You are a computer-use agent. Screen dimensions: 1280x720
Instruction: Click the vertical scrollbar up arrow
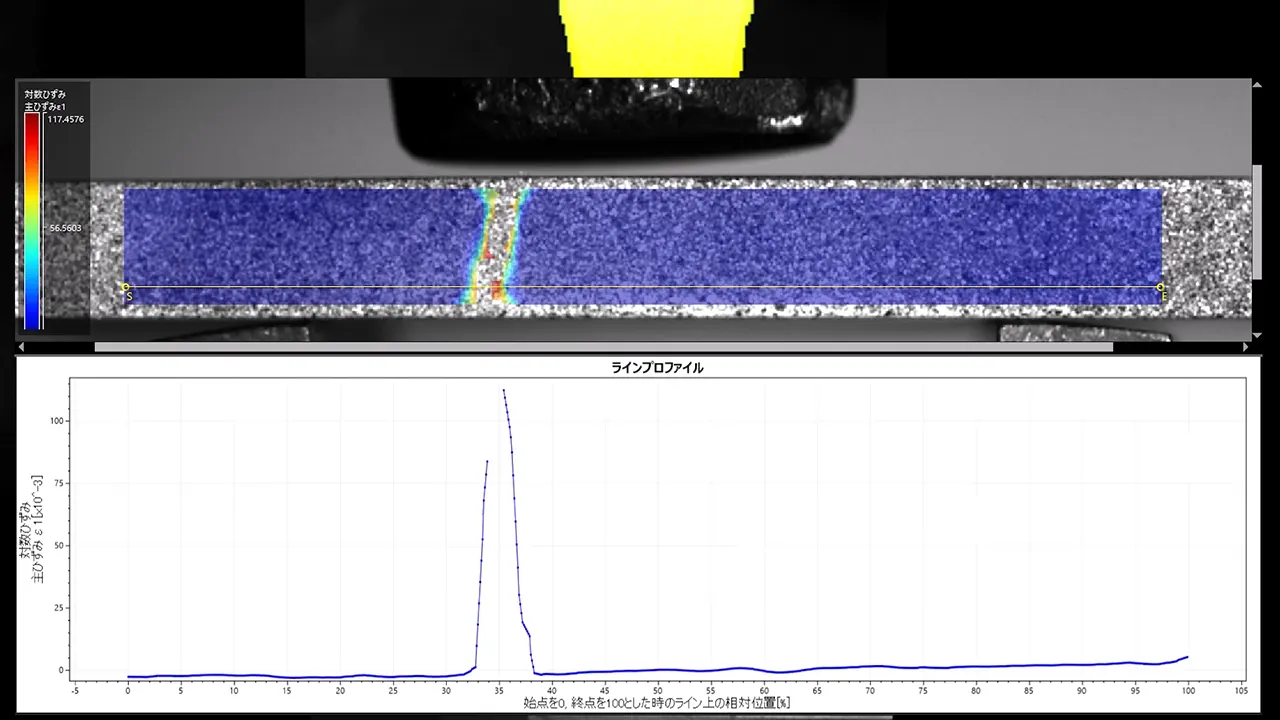click(x=1257, y=84)
